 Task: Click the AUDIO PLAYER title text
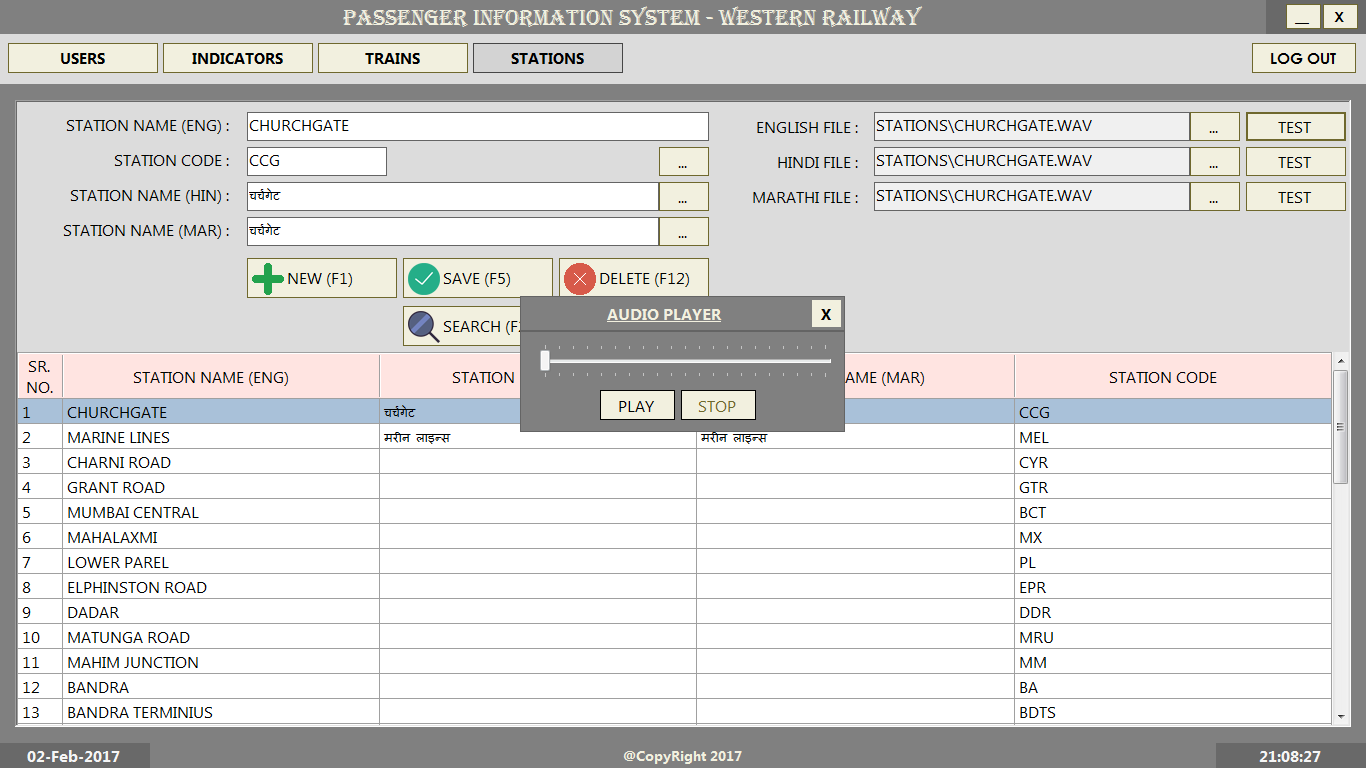coord(664,314)
